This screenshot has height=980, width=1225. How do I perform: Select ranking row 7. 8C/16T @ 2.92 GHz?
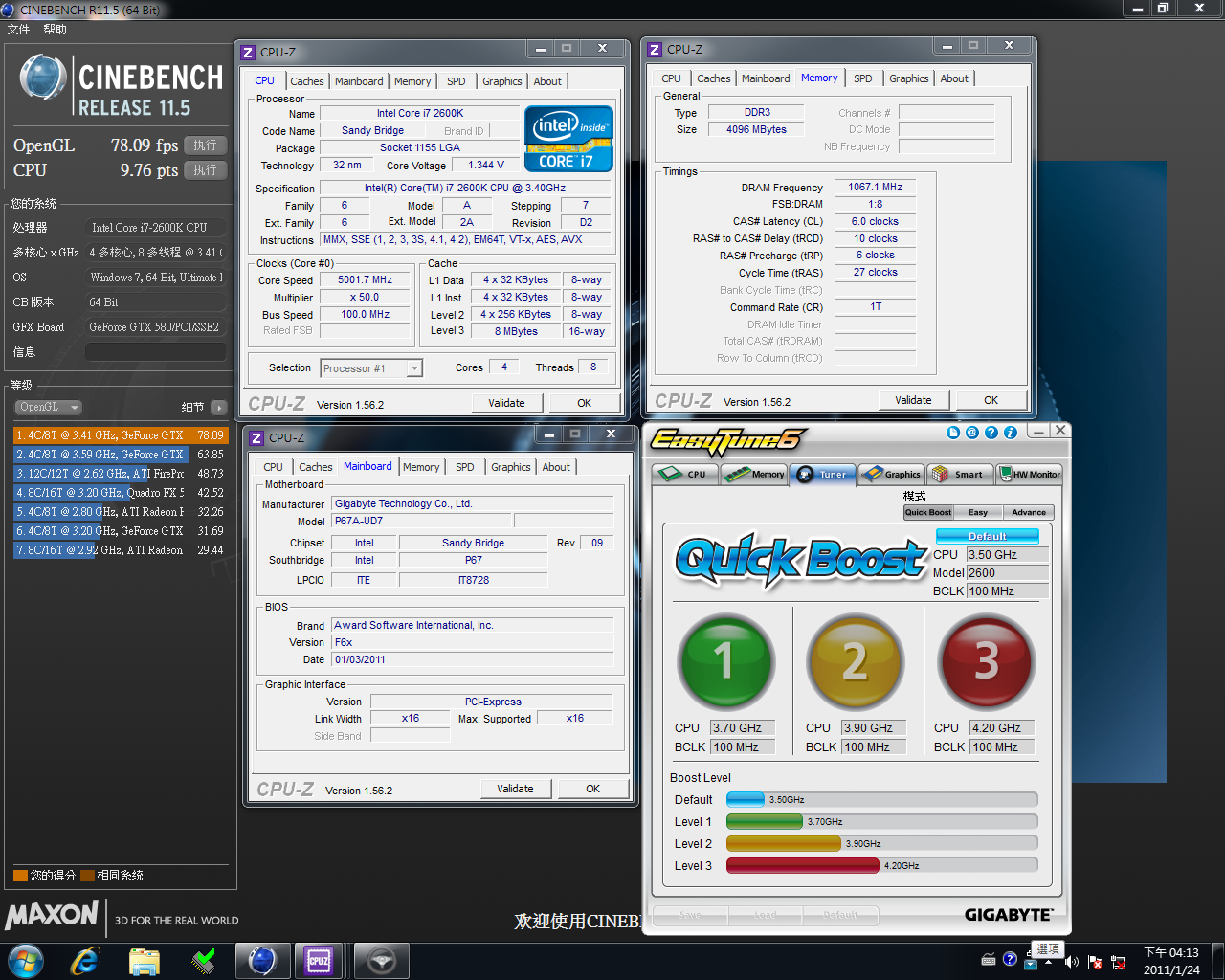[121, 550]
